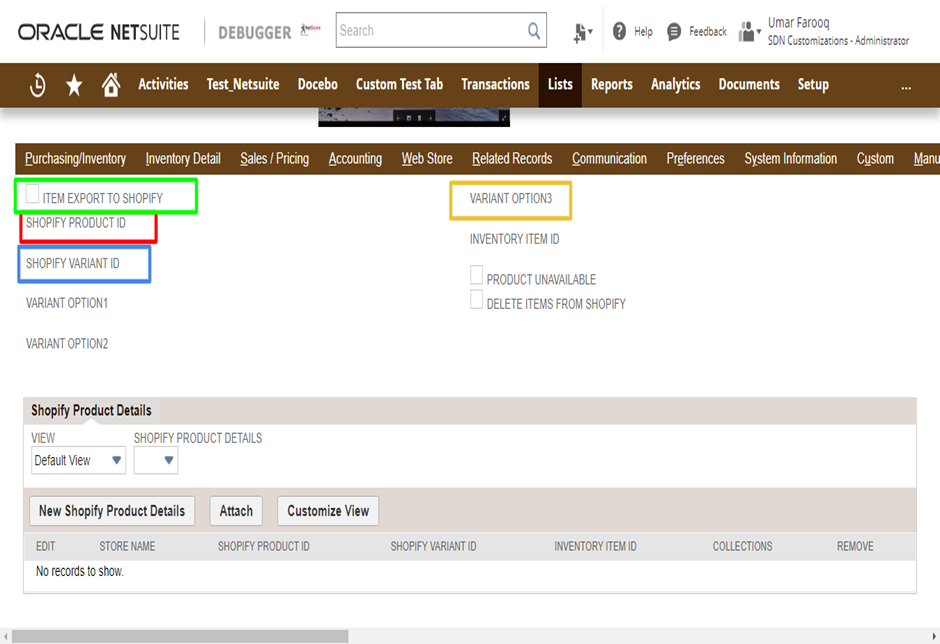Image resolution: width=940 pixels, height=644 pixels.
Task: Click the Variant Option3 field label
Action: 511,199
